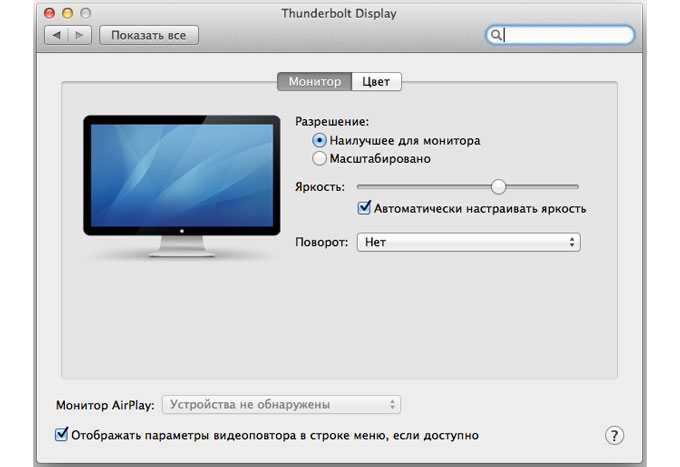This screenshot has height=467, width=680.
Task: Open help with the question mark button
Action: 614,435
